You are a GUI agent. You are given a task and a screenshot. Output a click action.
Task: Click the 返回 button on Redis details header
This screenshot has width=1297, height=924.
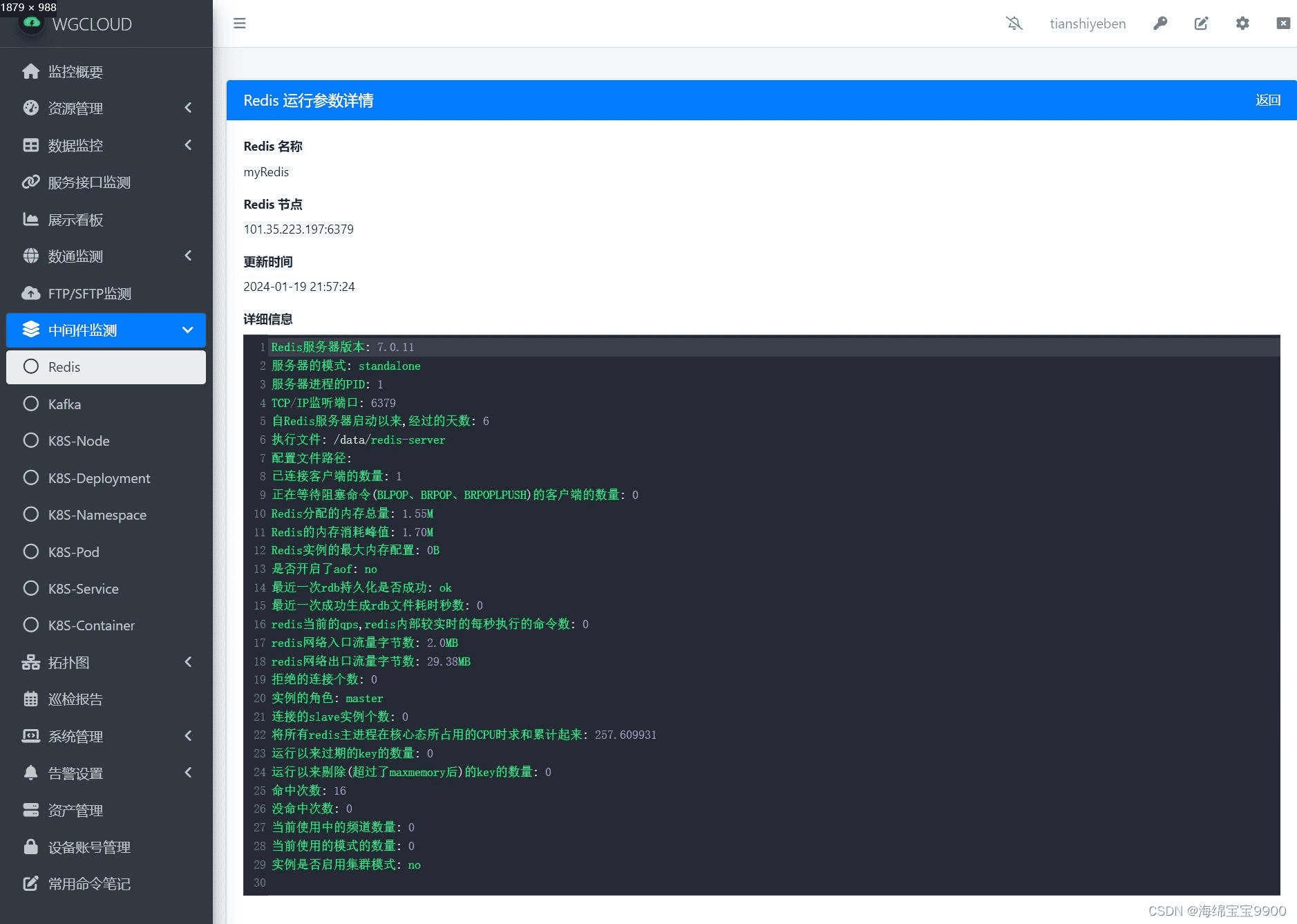[1269, 100]
